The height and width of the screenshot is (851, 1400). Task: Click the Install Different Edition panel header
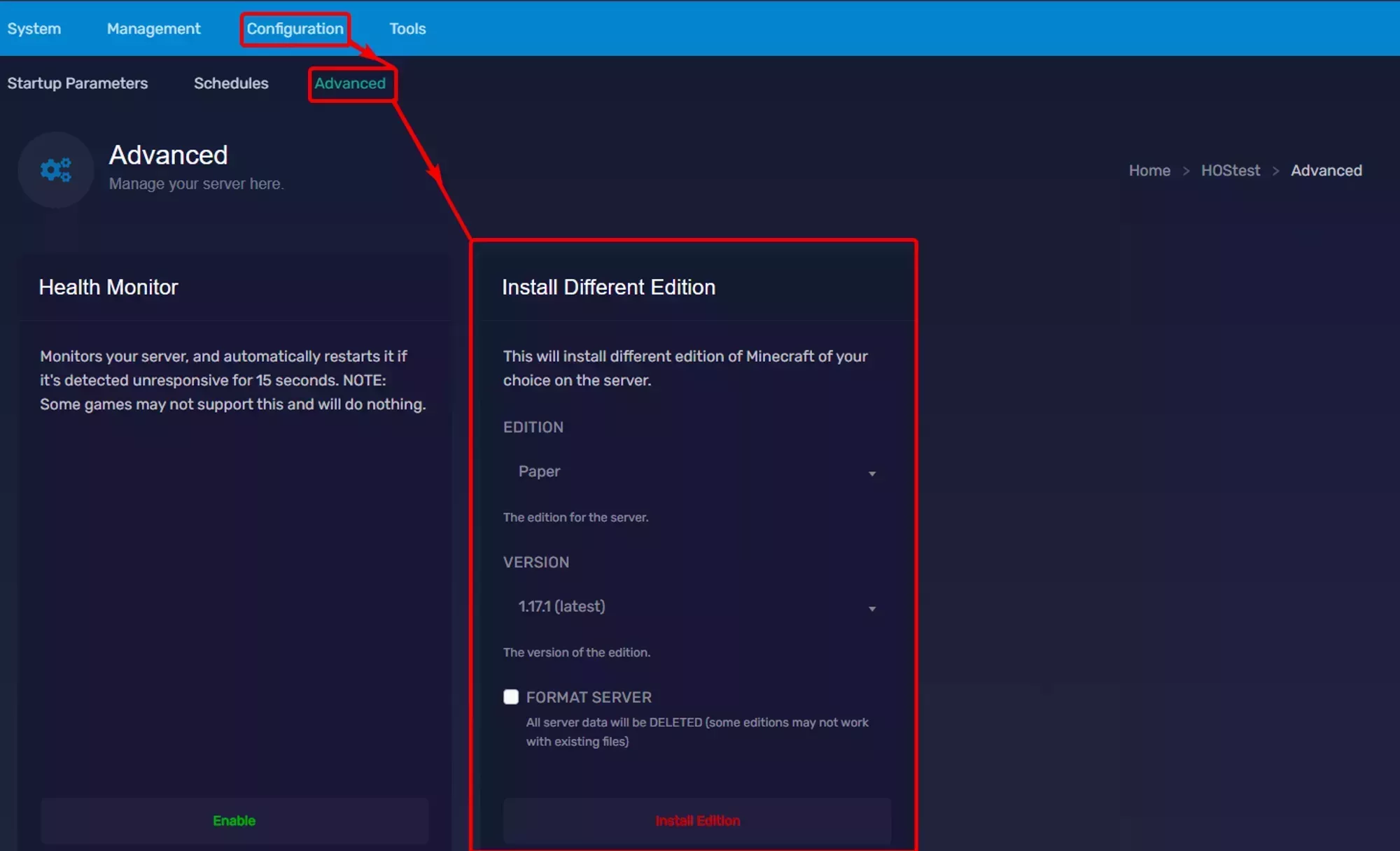[x=608, y=287]
